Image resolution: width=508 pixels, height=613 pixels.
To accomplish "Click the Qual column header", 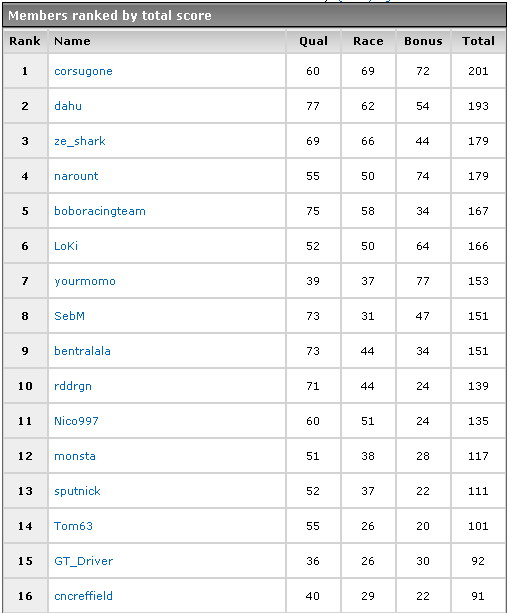I will (313, 41).
